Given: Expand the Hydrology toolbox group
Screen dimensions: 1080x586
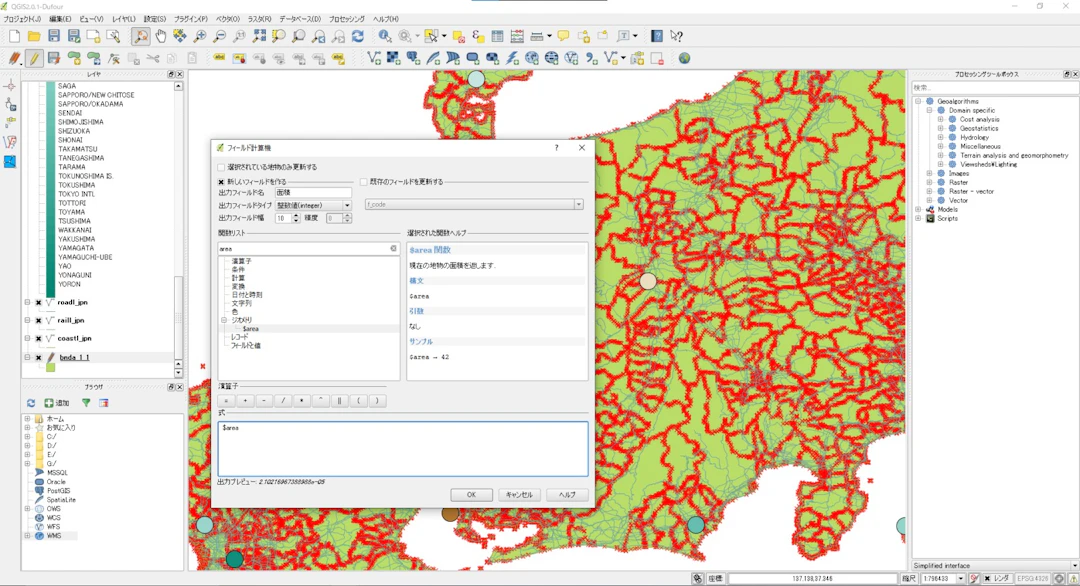Looking at the screenshot, I should coord(940,137).
